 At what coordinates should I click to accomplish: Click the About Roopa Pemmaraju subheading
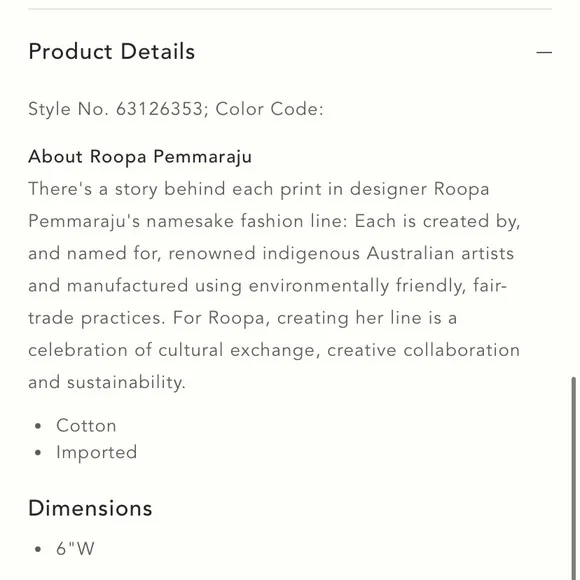click(x=140, y=156)
